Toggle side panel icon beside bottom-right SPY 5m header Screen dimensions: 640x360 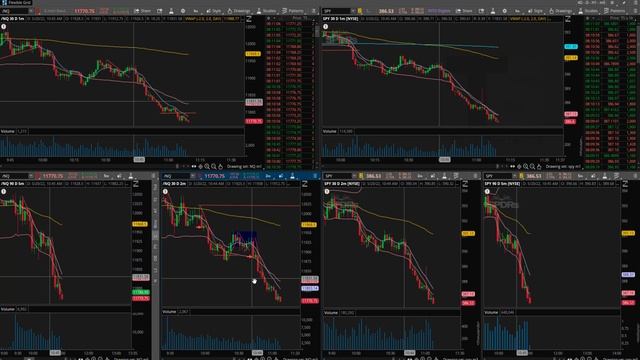tap(625, 184)
